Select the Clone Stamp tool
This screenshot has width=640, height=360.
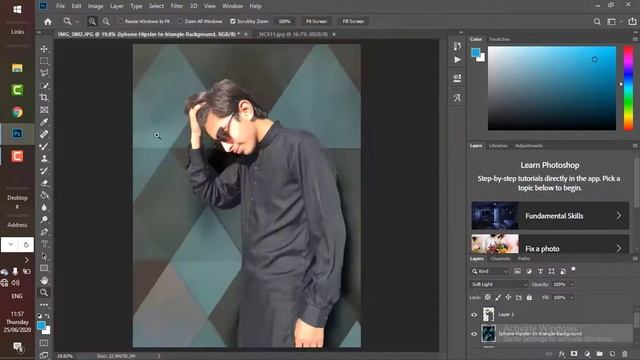(x=44, y=158)
